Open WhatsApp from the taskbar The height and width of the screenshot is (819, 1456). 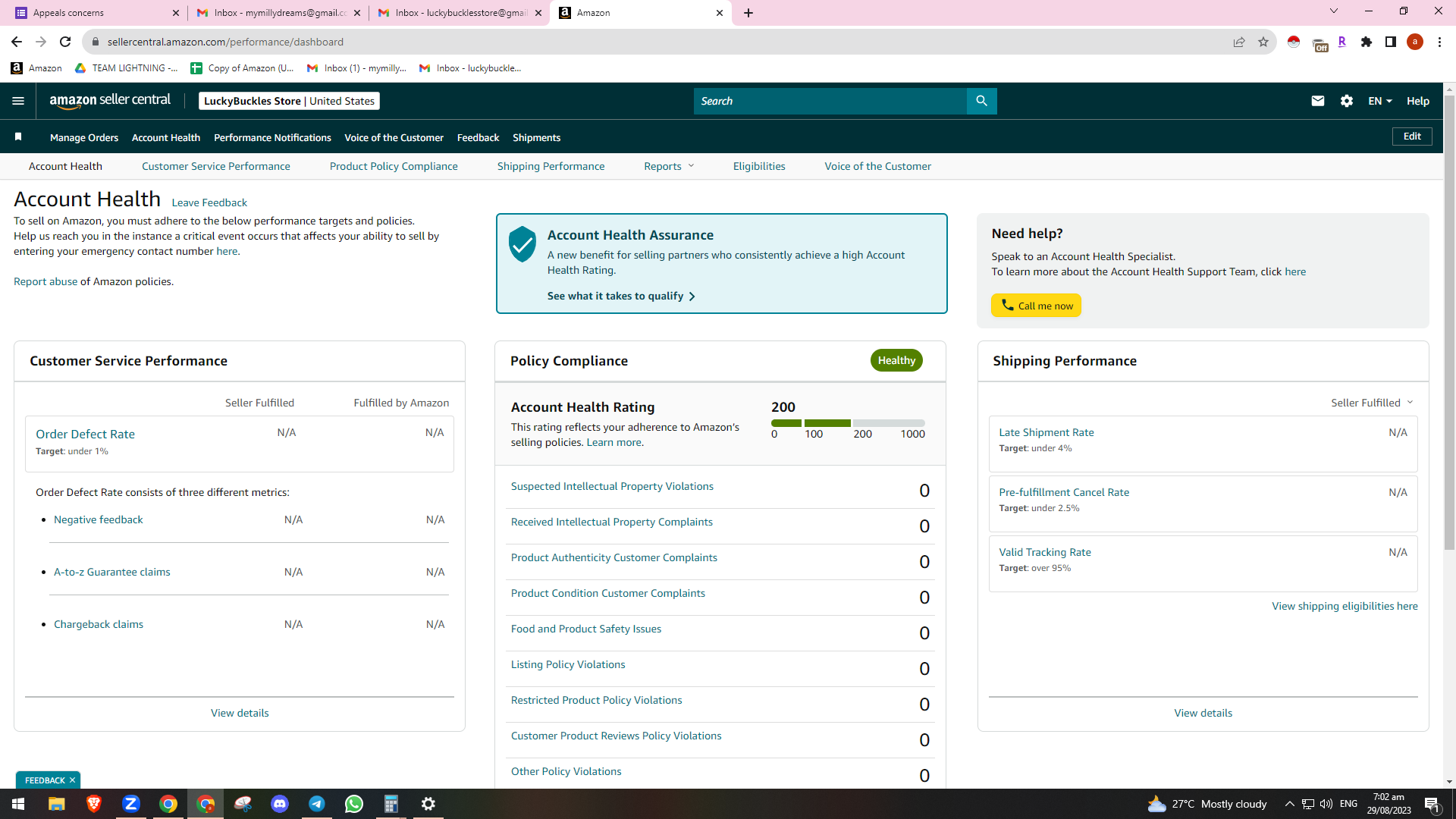click(x=354, y=804)
